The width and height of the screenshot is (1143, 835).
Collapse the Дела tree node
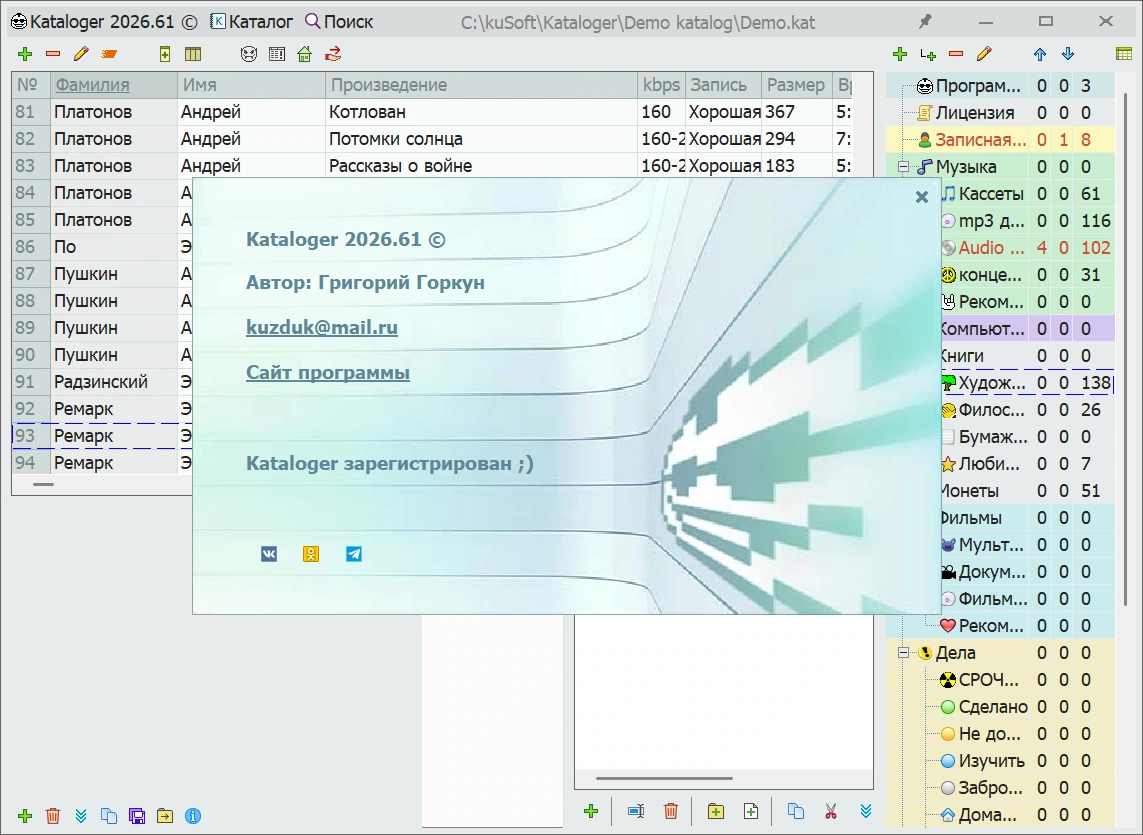point(903,653)
